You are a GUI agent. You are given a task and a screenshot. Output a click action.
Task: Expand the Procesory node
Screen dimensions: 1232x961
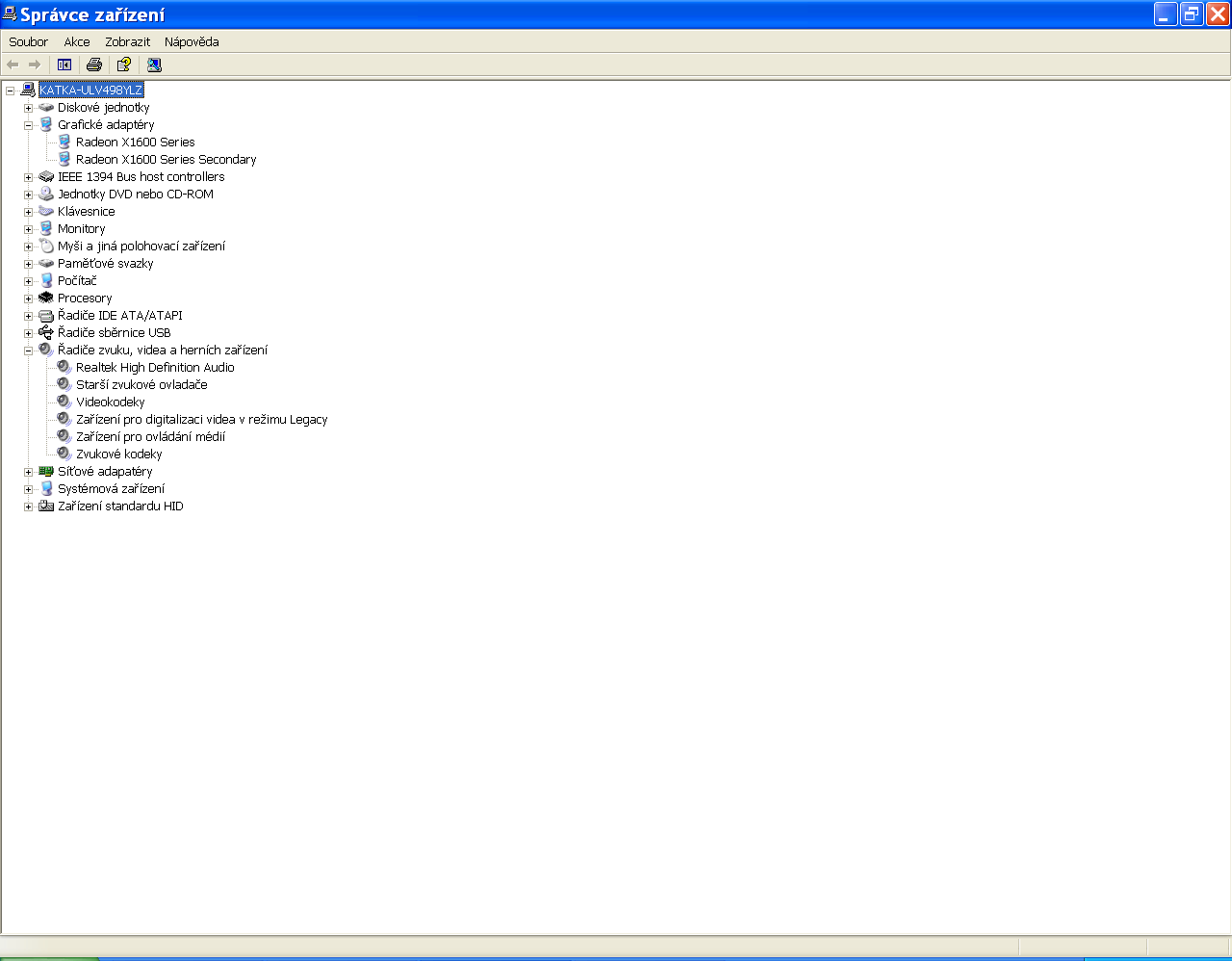28,299
